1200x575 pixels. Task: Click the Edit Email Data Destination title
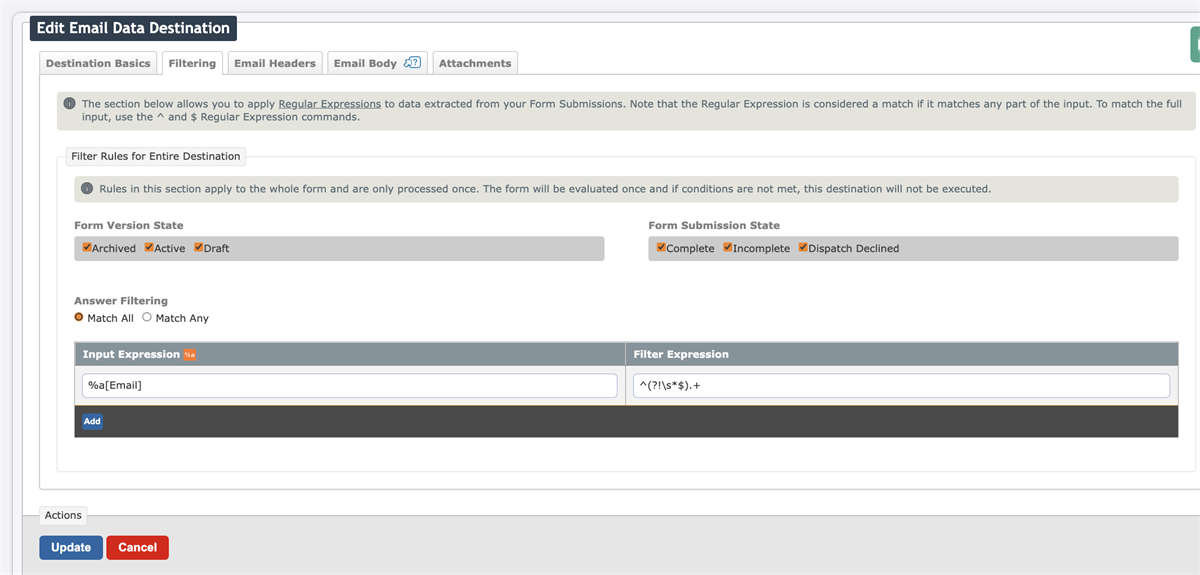pos(133,28)
